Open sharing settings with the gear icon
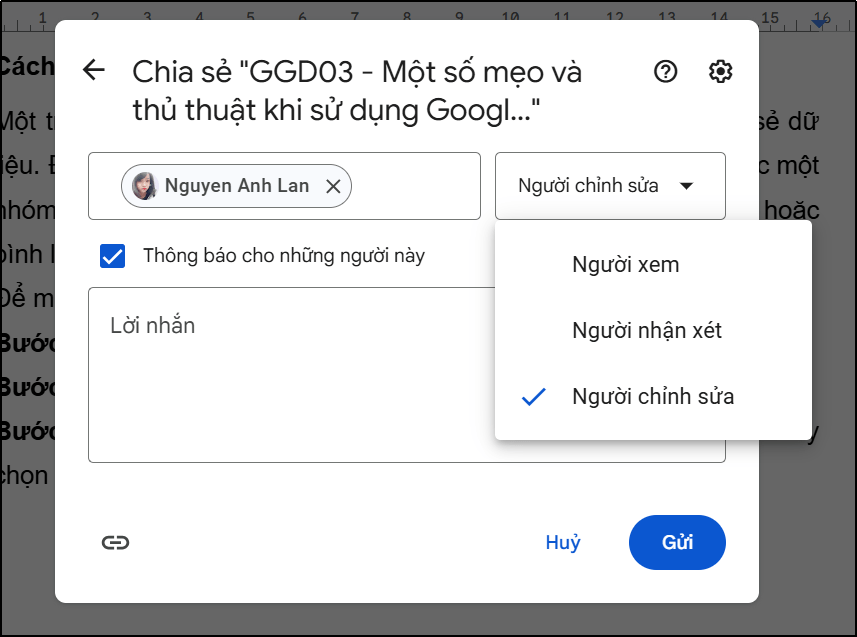 pyautogui.click(x=720, y=71)
